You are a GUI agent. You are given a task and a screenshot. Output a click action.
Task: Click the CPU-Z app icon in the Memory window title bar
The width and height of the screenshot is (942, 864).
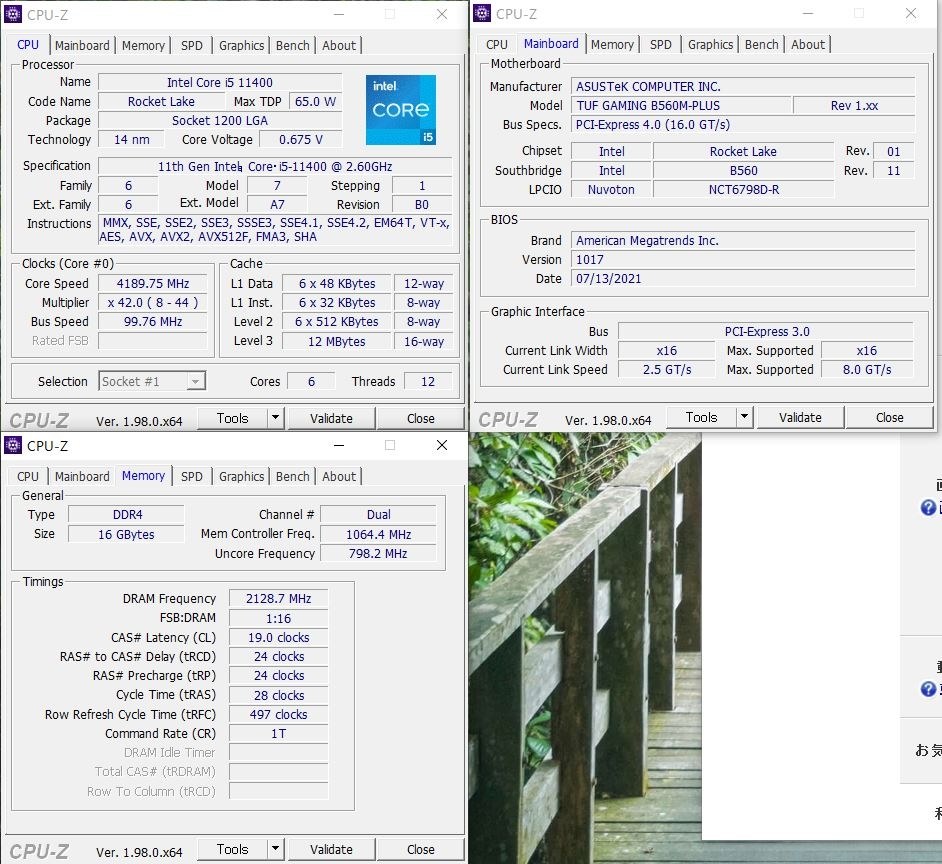point(13,445)
